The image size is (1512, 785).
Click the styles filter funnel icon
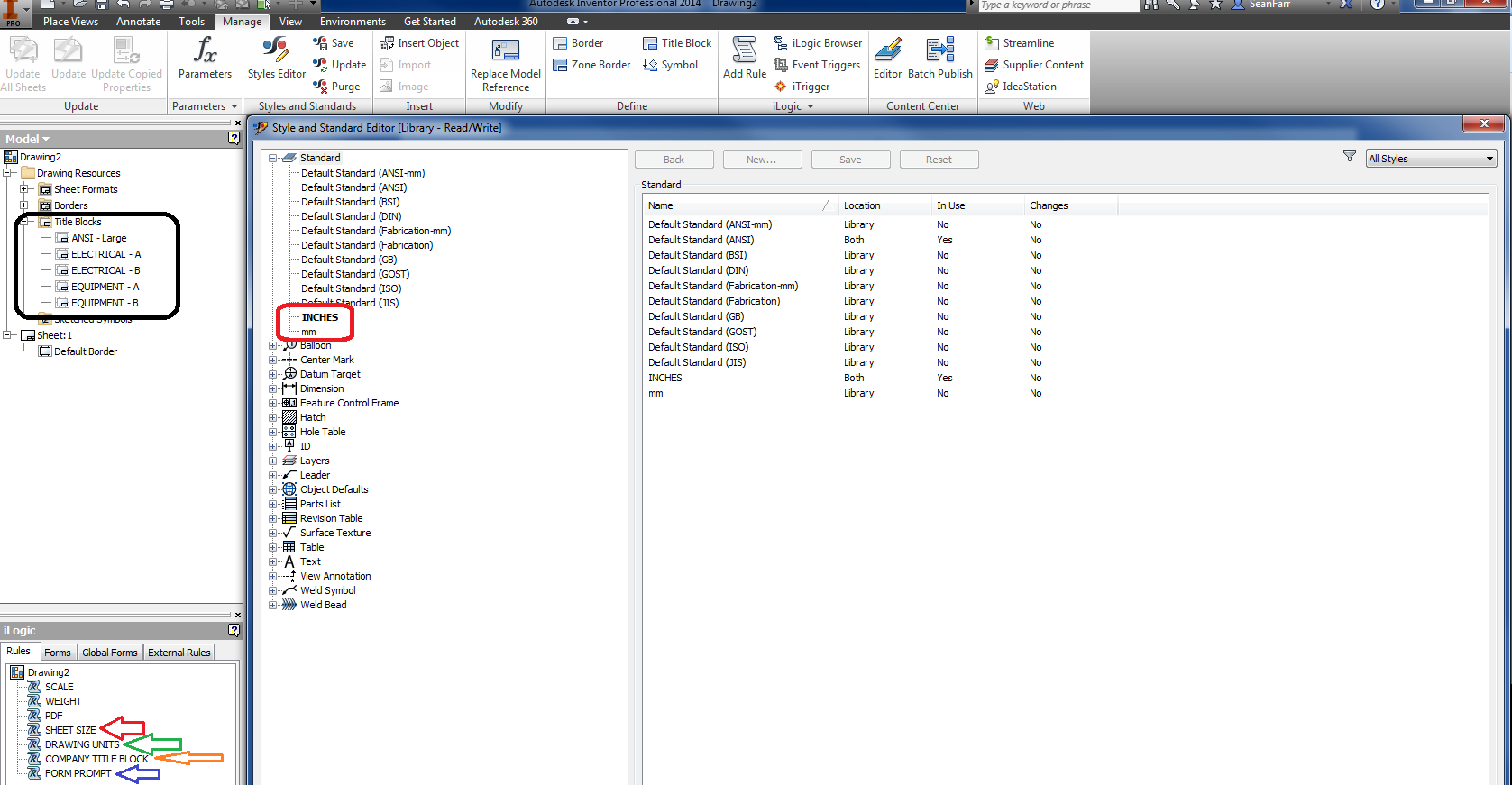click(x=1349, y=156)
